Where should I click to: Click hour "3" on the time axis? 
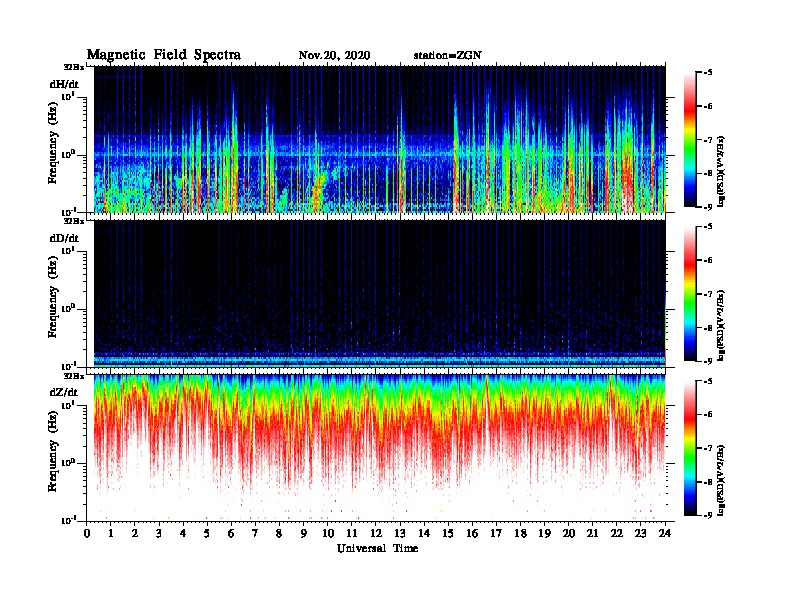tap(159, 533)
